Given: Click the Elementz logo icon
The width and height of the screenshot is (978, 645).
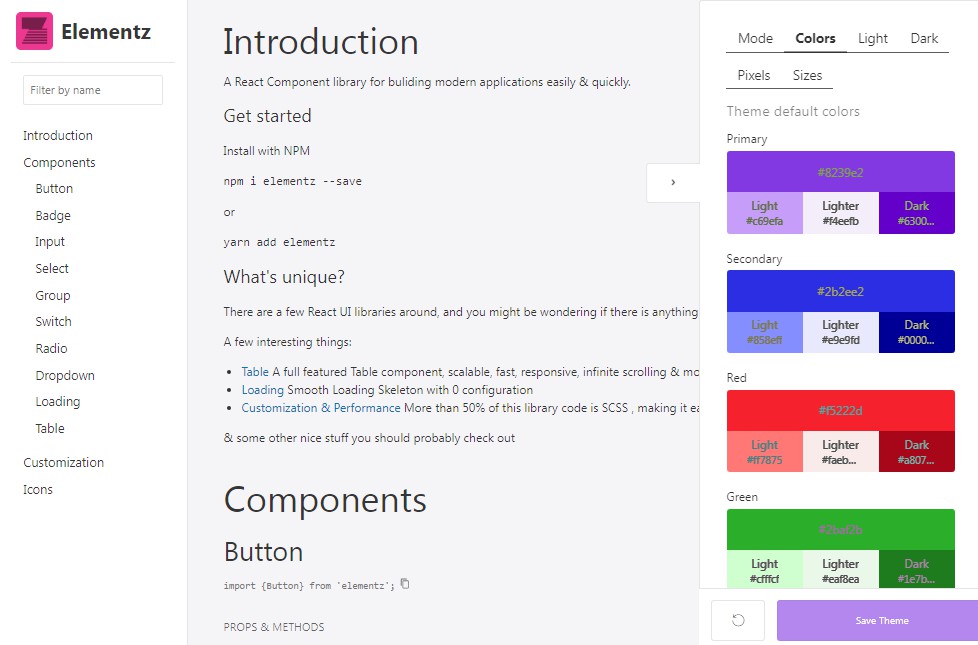Looking at the screenshot, I should 34,31.
